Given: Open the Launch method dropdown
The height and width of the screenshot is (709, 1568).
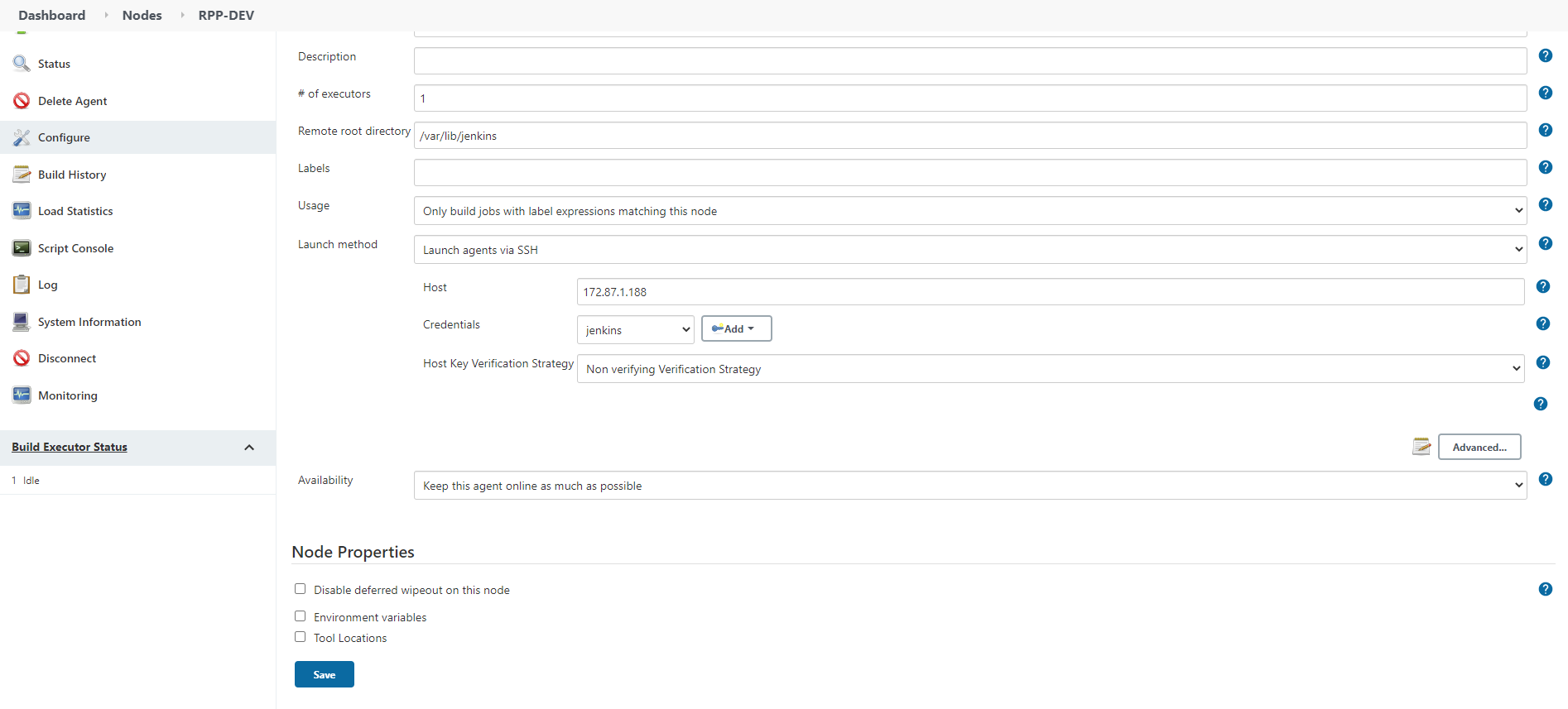Looking at the screenshot, I should point(969,250).
